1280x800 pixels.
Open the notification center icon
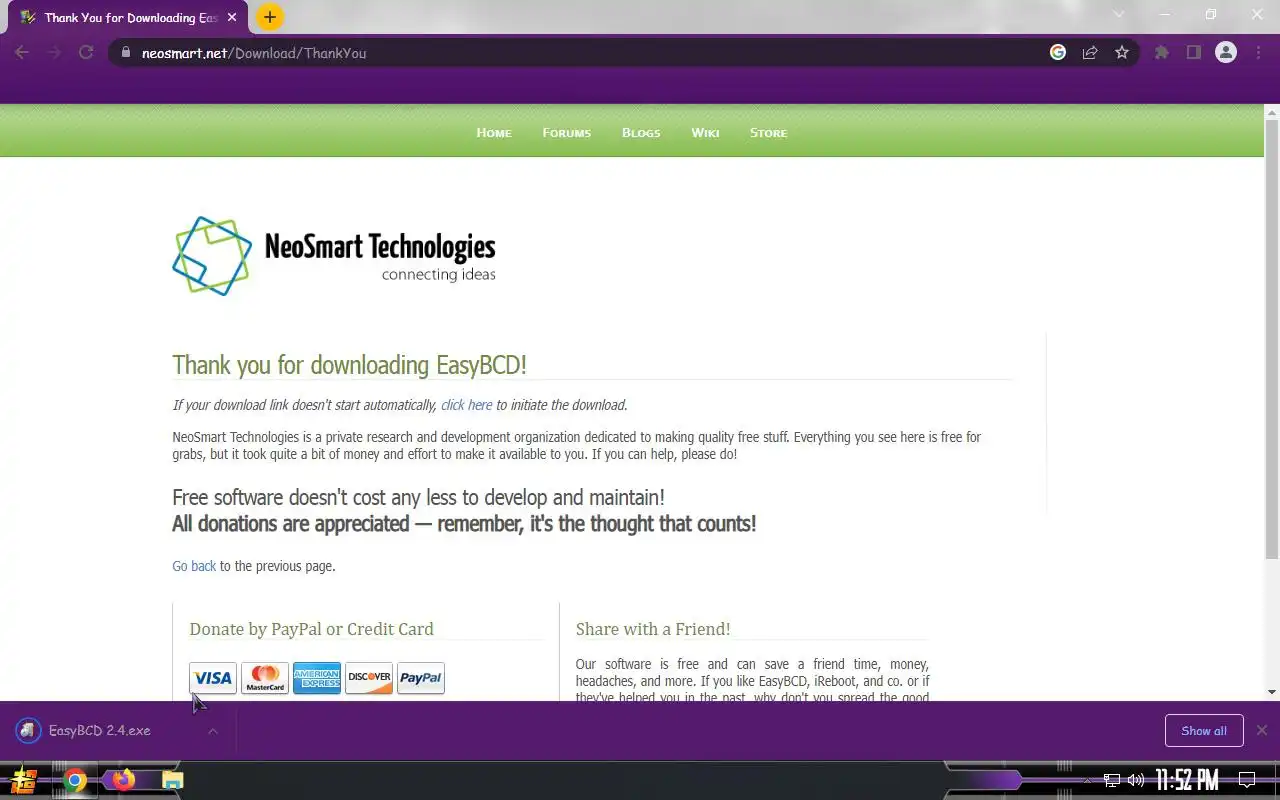pyautogui.click(x=1247, y=780)
